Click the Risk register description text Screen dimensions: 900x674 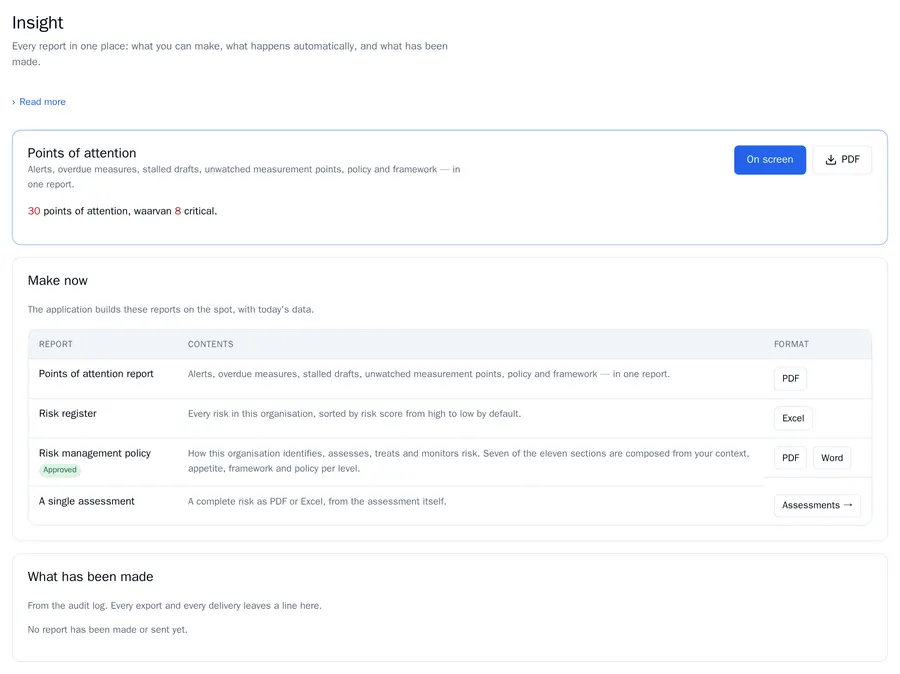(x=354, y=413)
